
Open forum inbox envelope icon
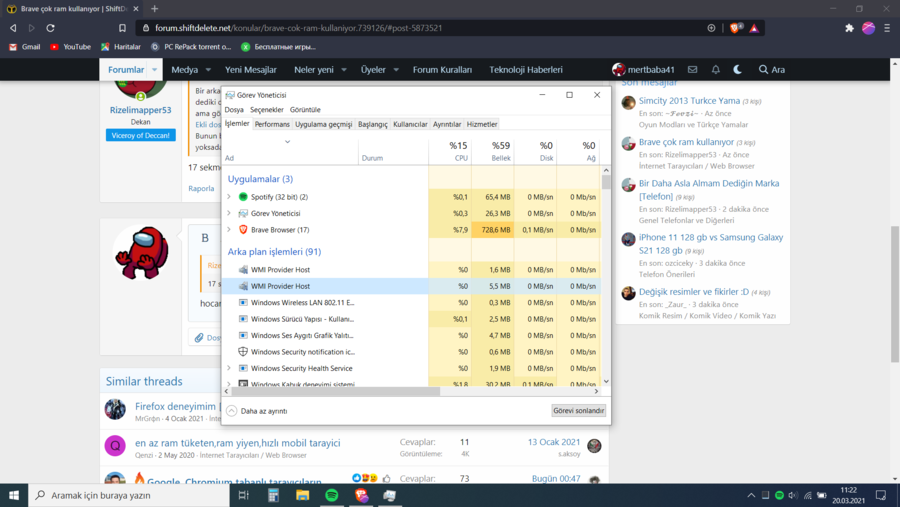pos(693,69)
